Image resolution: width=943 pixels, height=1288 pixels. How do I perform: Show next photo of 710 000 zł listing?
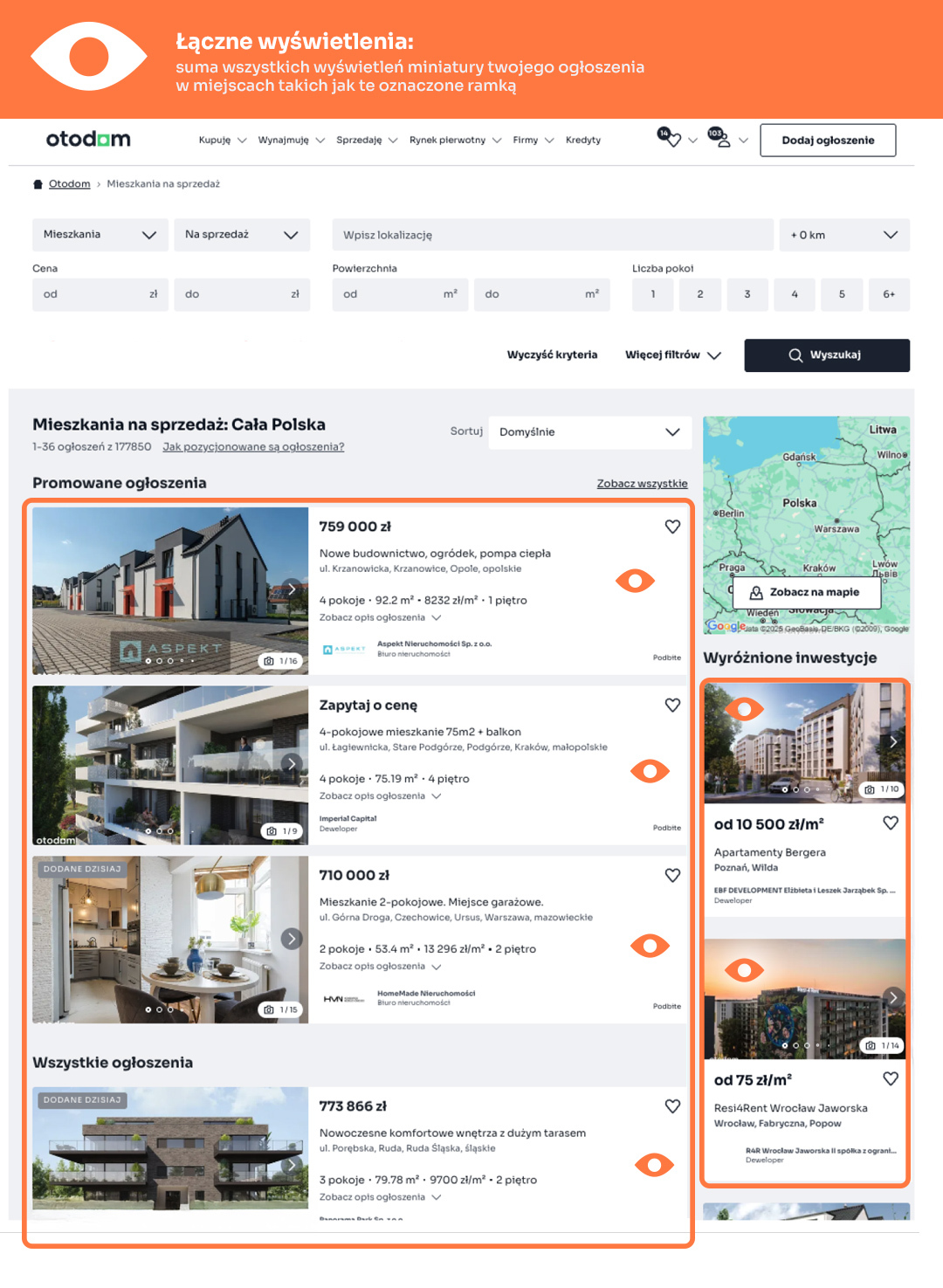click(x=292, y=939)
